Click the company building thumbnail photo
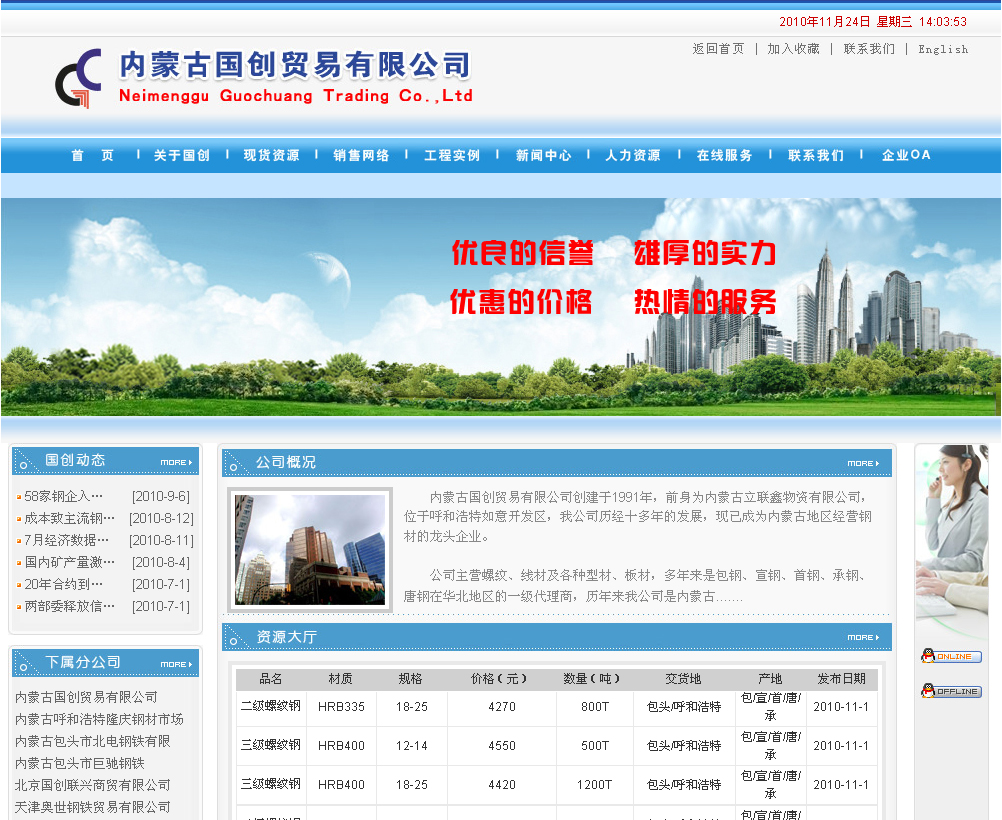The width and height of the screenshot is (1002, 820). 309,549
